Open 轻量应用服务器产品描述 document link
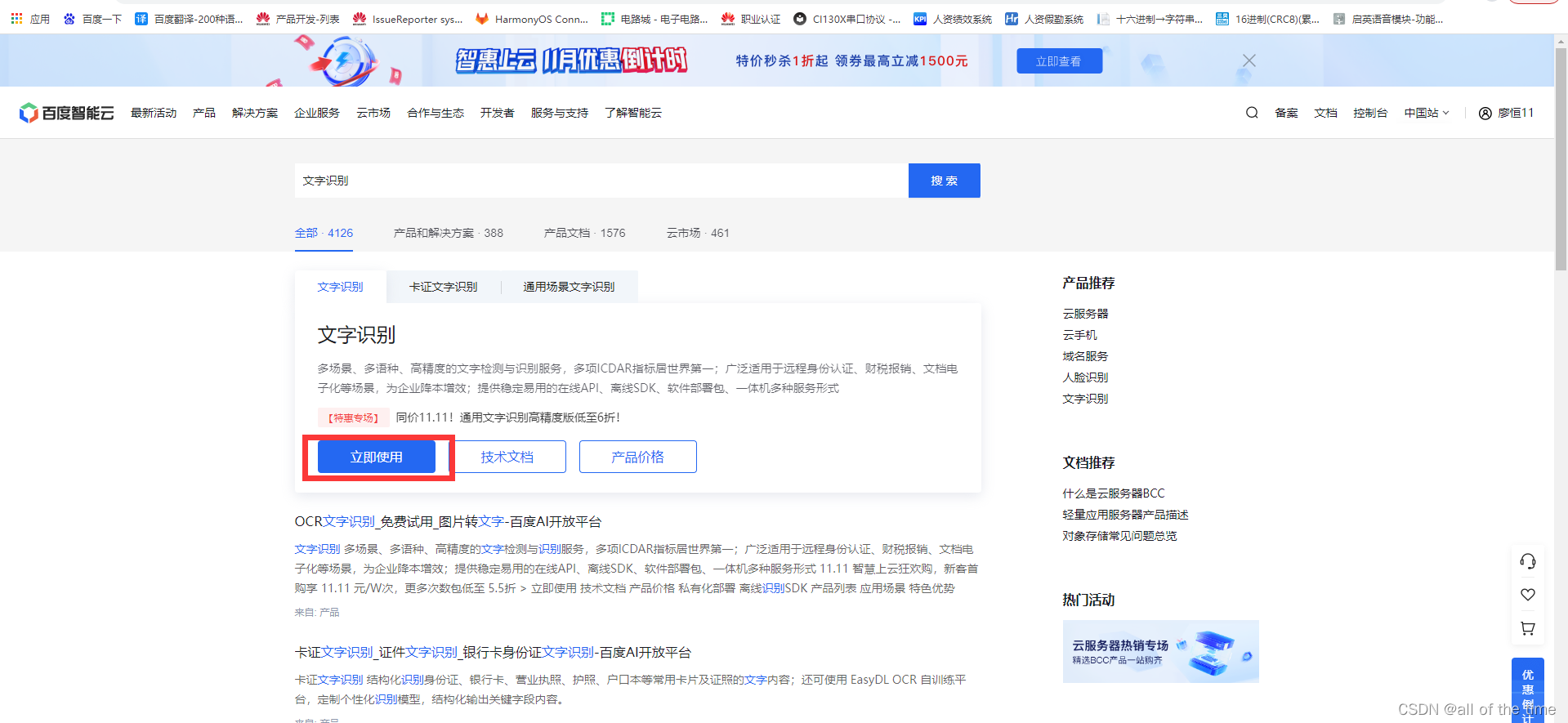1568x723 pixels. (x=1125, y=515)
